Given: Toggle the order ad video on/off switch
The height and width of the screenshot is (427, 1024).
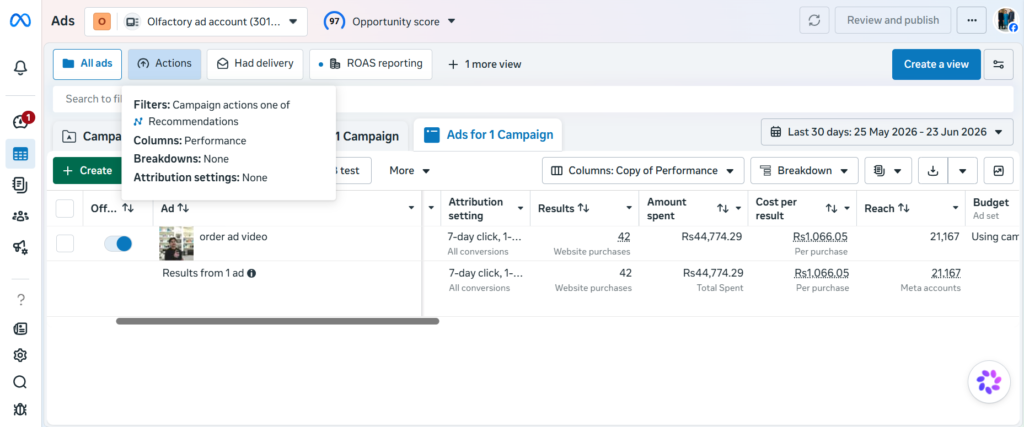Looking at the screenshot, I should [x=118, y=244].
